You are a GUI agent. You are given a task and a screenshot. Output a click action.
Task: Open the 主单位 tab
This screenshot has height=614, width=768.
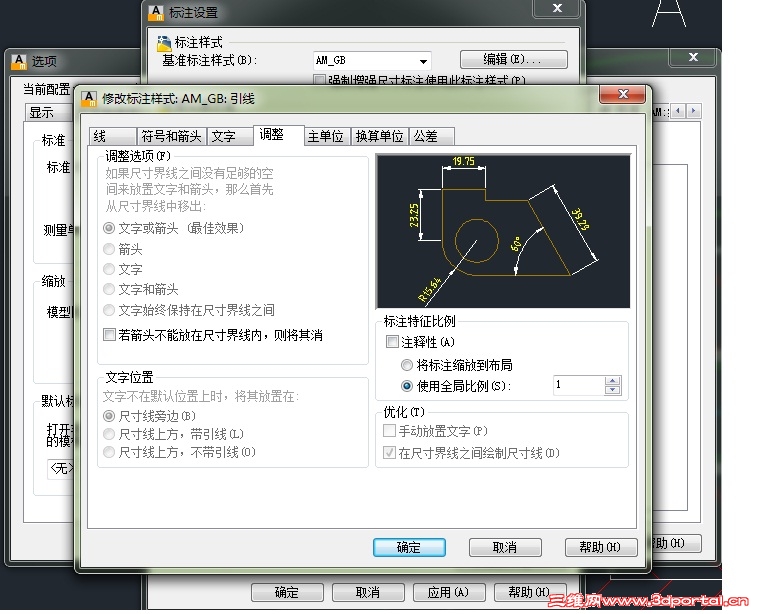pyautogui.click(x=326, y=136)
